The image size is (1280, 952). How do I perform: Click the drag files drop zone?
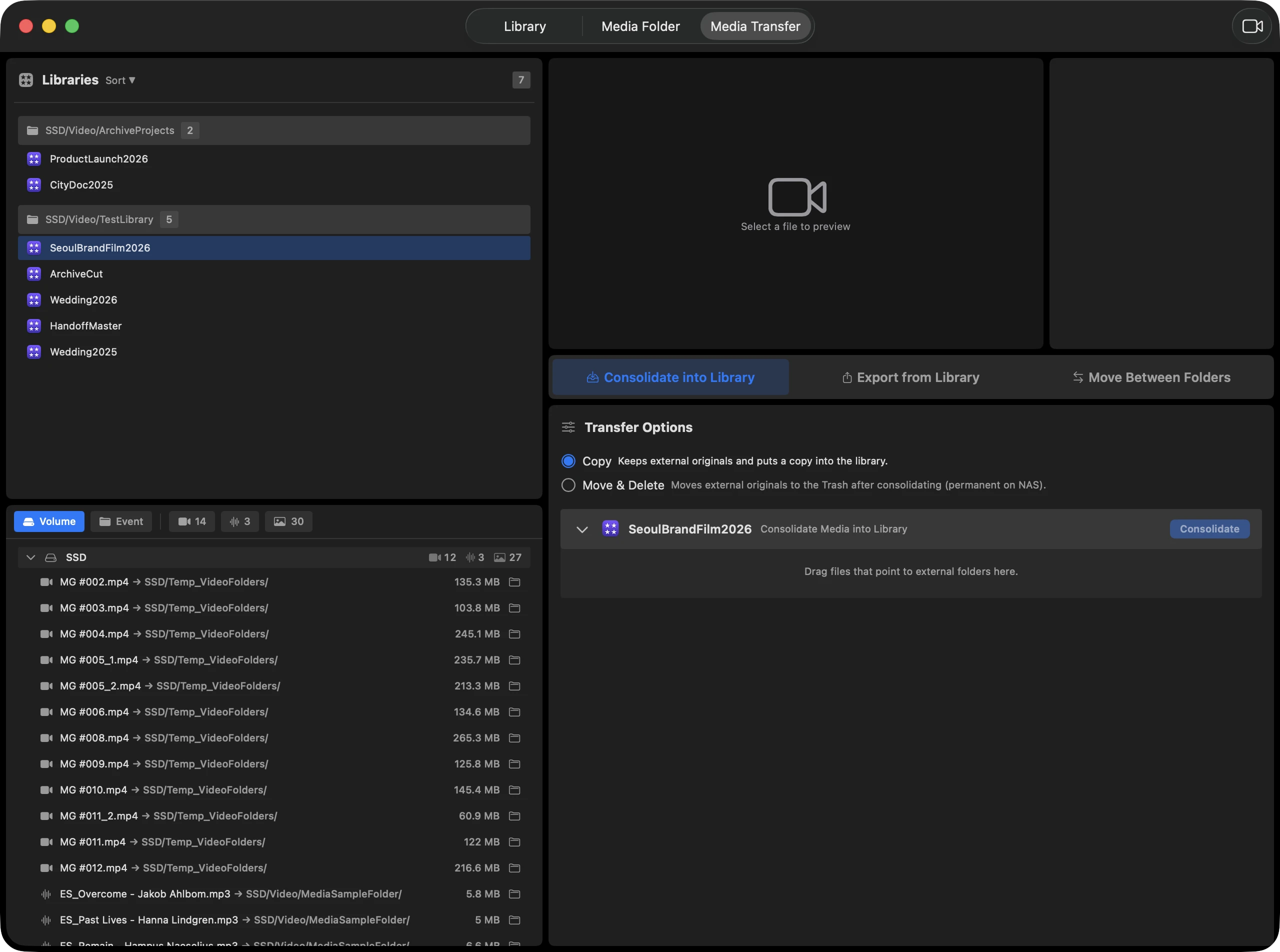[910, 572]
